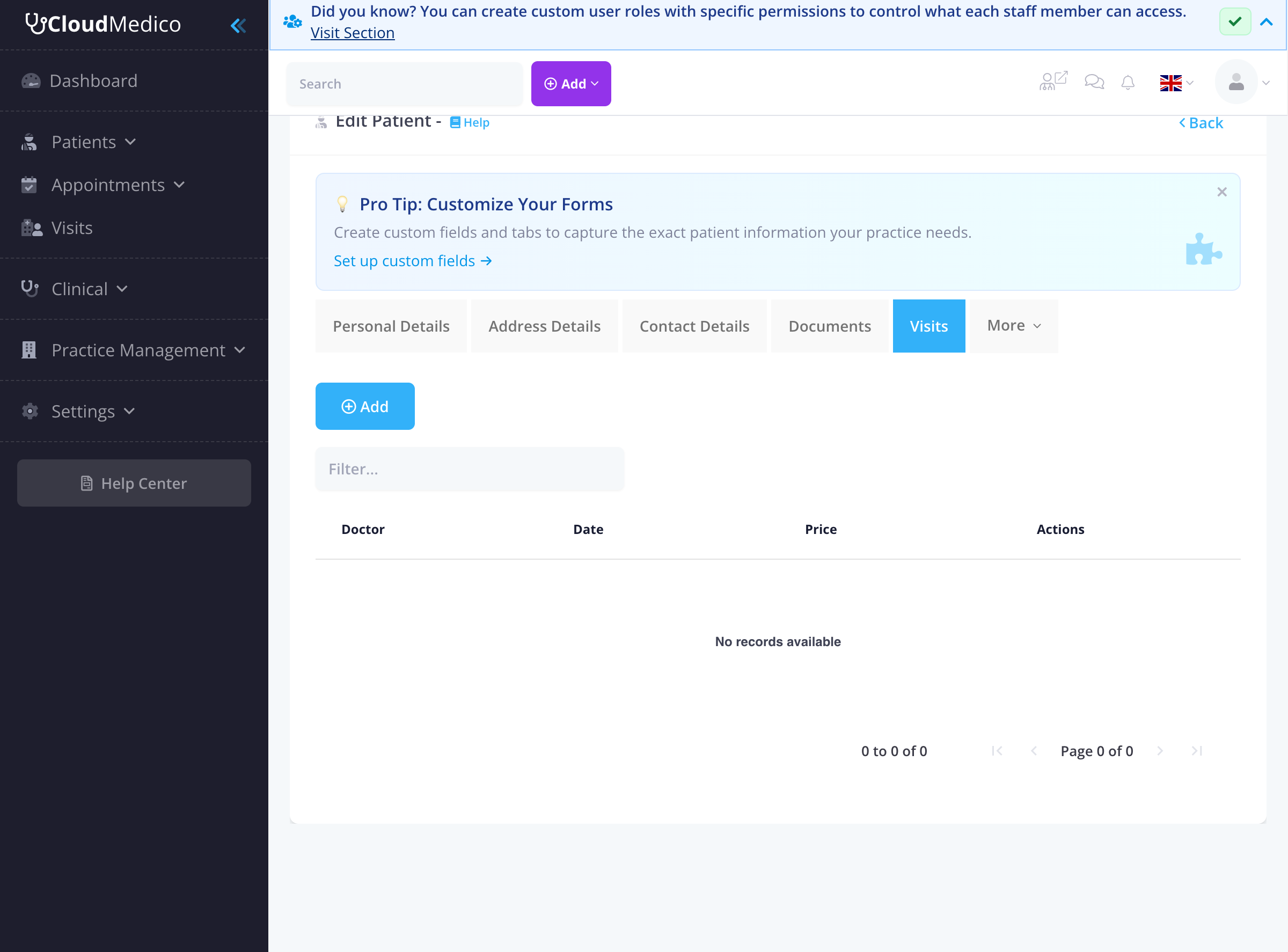Expand the Practice Management menu
Image resolution: width=1288 pixels, height=952 pixels.
click(134, 350)
